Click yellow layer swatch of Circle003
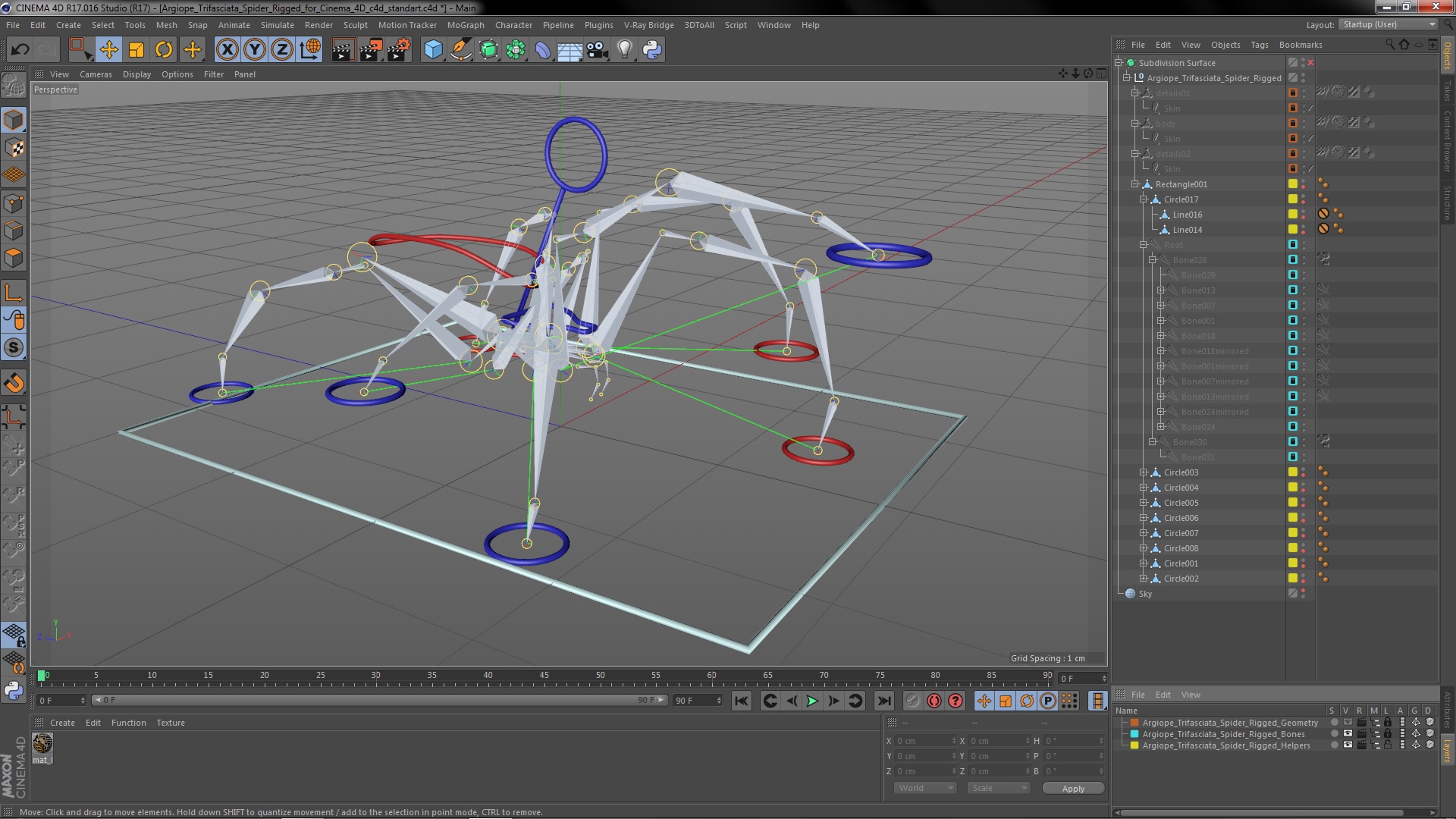Screen dimensions: 1456x819 1293,472
